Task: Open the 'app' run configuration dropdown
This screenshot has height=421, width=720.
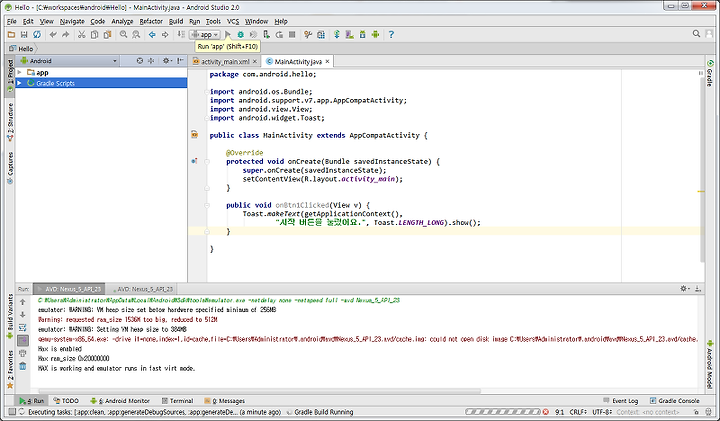Action: point(205,34)
